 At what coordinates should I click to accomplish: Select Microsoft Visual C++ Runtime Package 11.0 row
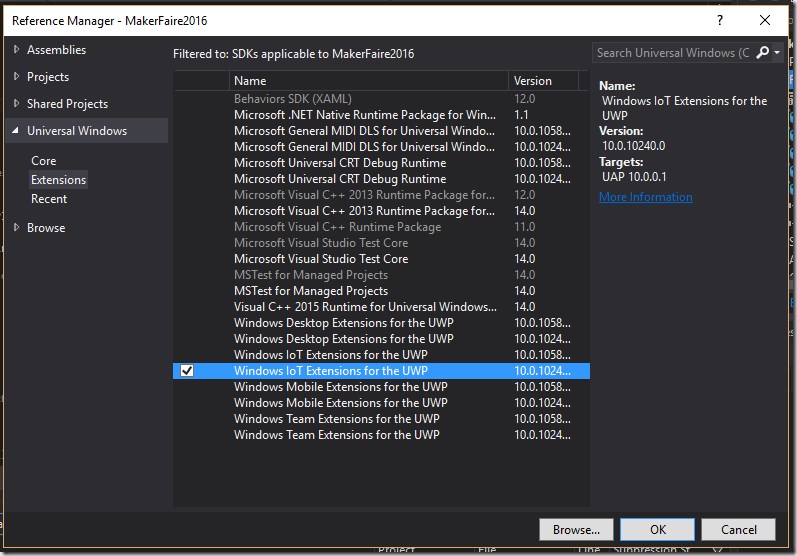(381, 227)
